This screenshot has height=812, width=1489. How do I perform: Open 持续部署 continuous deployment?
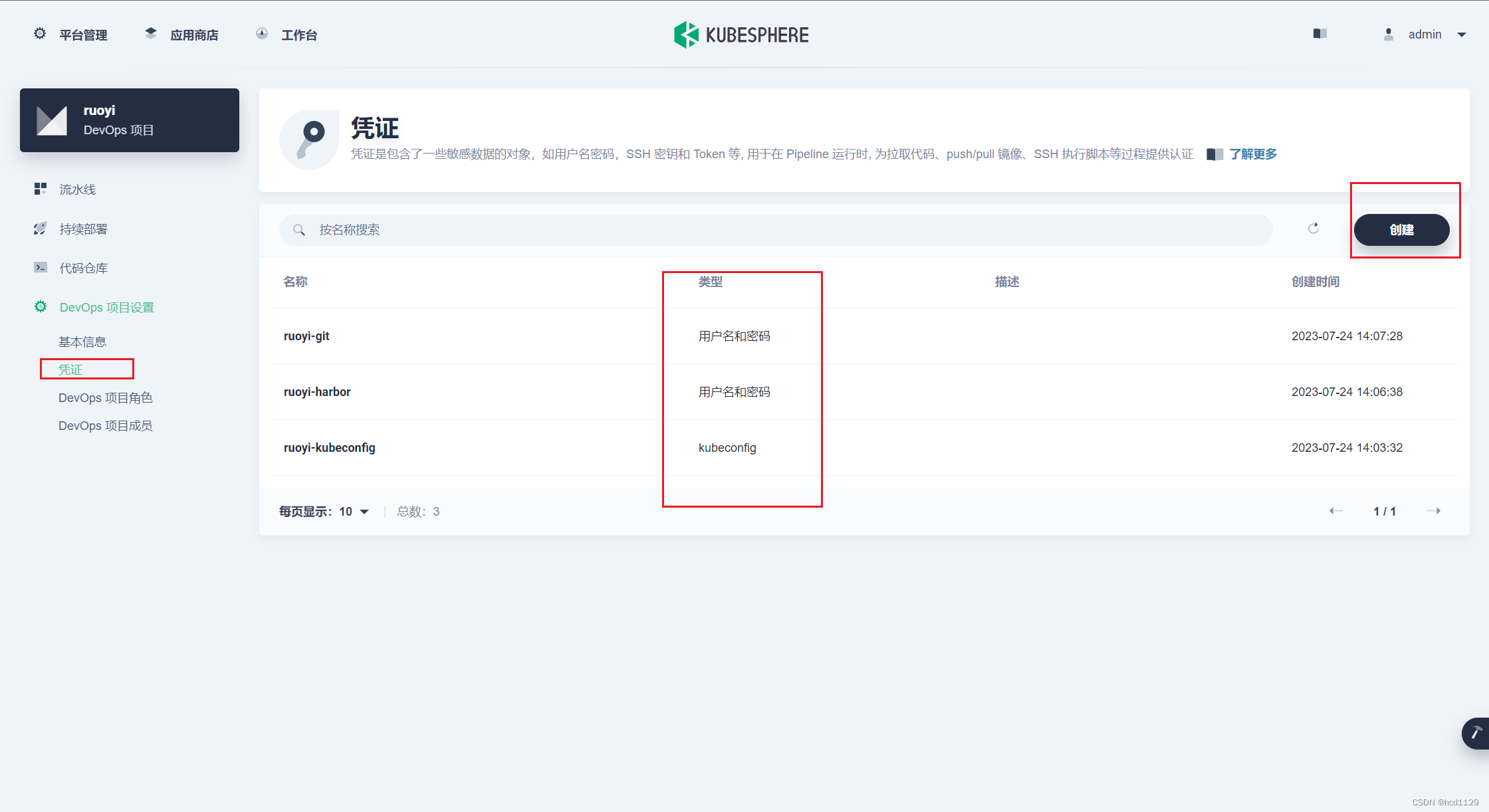tap(83, 229)
